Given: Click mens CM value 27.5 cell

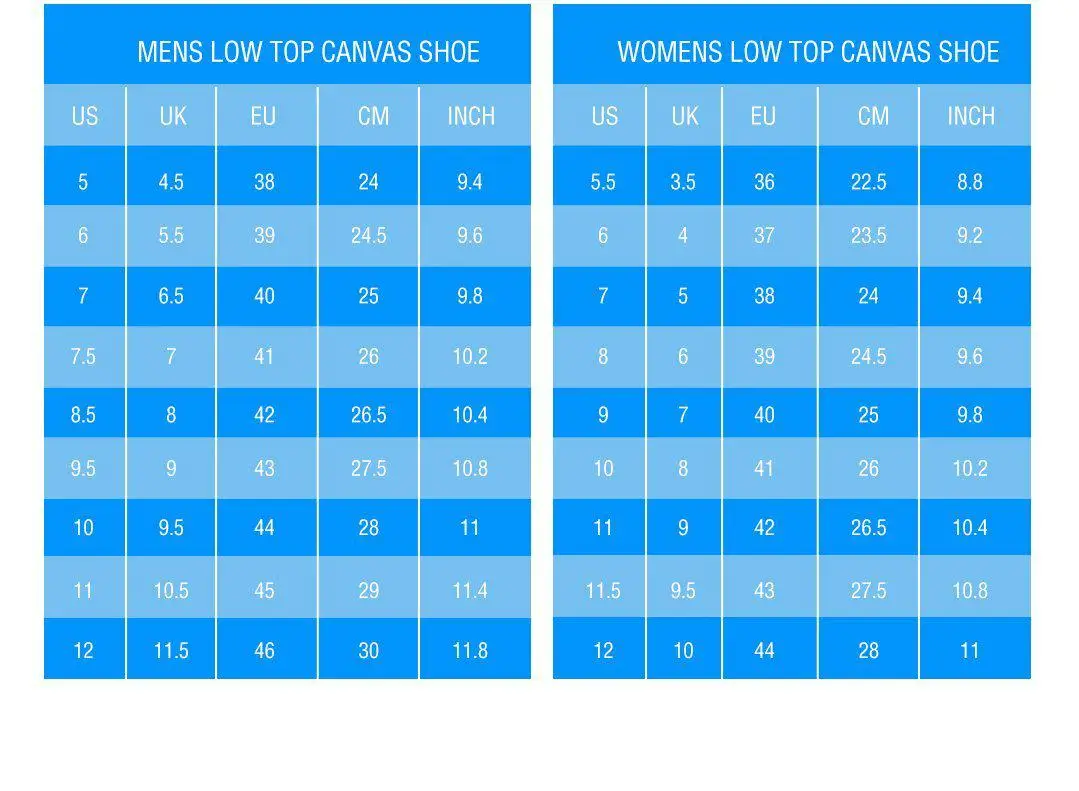Looking at the screenshot, I should (x=368, y=468).
